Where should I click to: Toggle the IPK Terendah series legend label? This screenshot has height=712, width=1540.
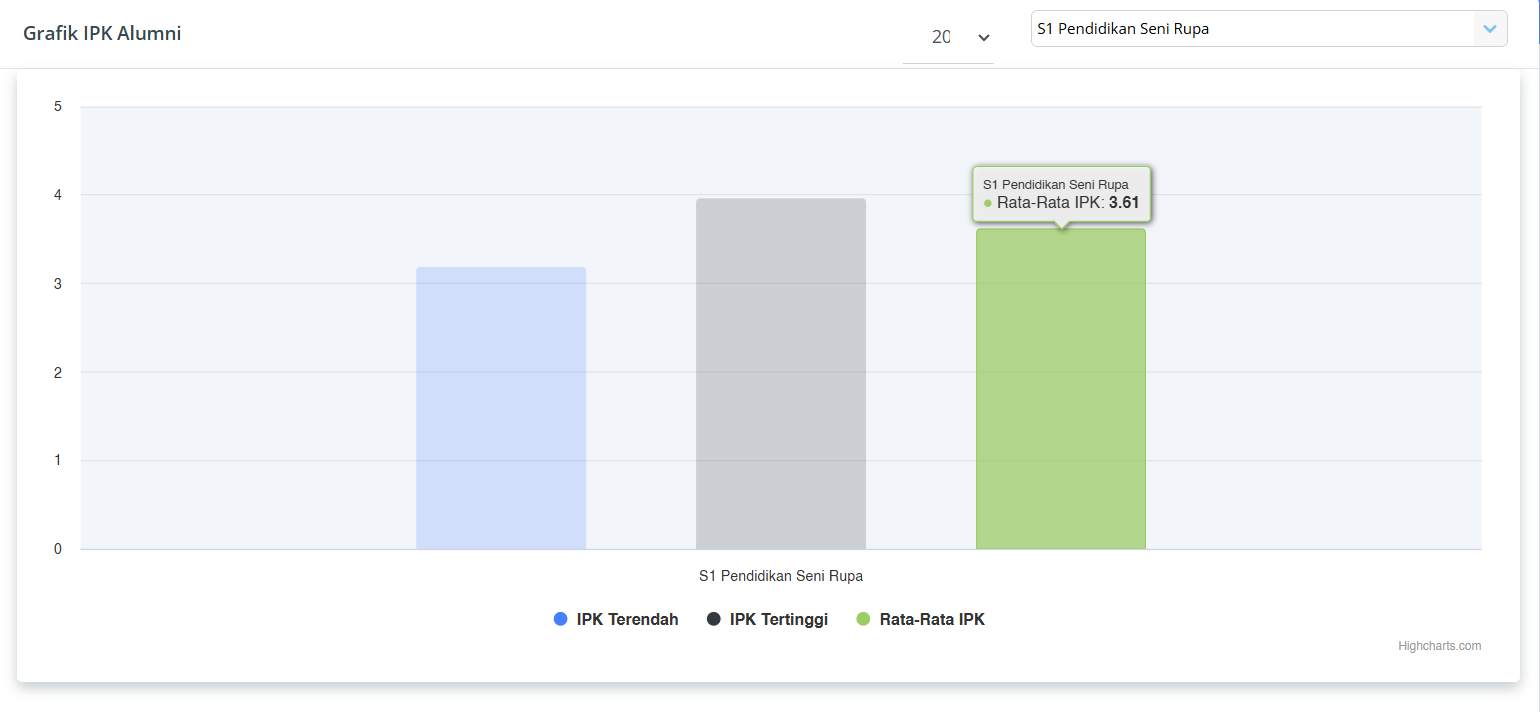(x=627, y=620)
